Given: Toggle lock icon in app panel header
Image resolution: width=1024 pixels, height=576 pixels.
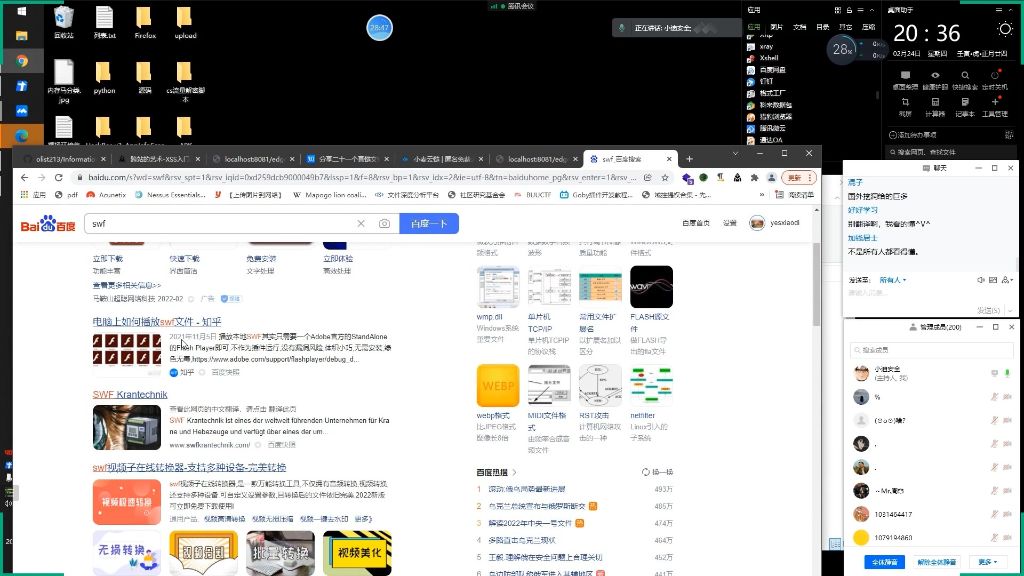Looking at the screenshot, I should [x=849, y=10].
